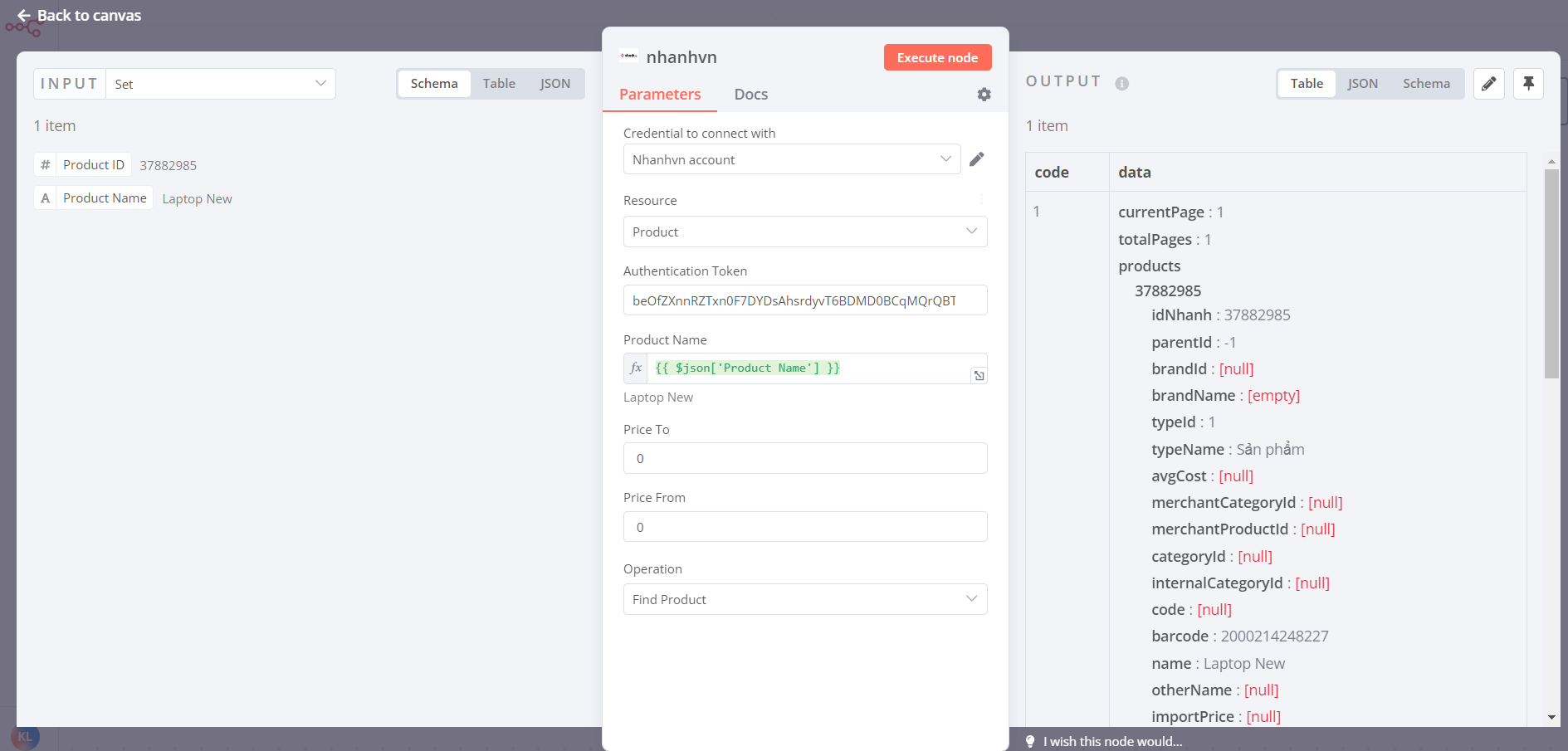Open the output info icon
This screenshot has height=751, width=1568.
coord(1121,84)
